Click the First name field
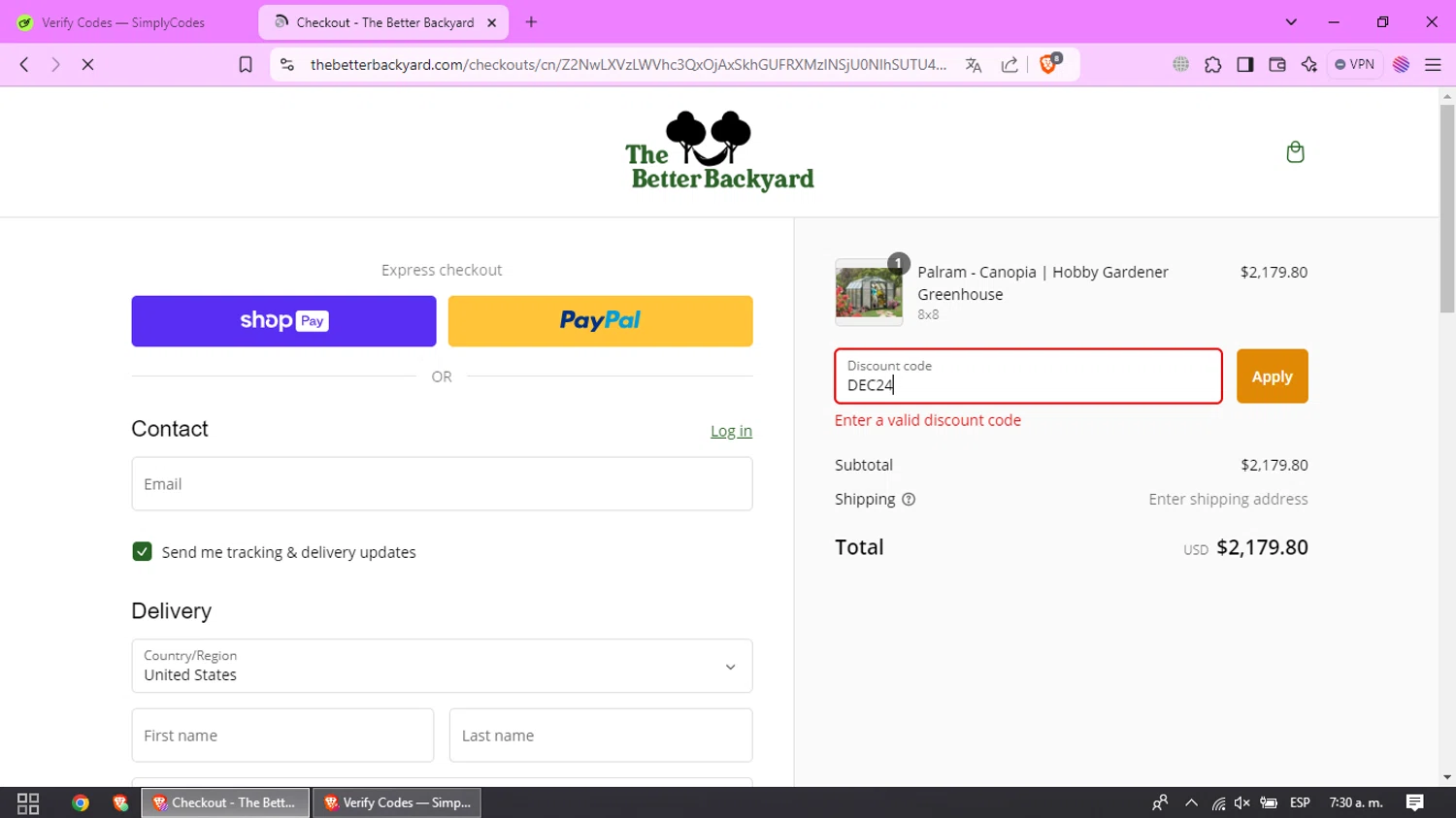 (x=282, y=736)
